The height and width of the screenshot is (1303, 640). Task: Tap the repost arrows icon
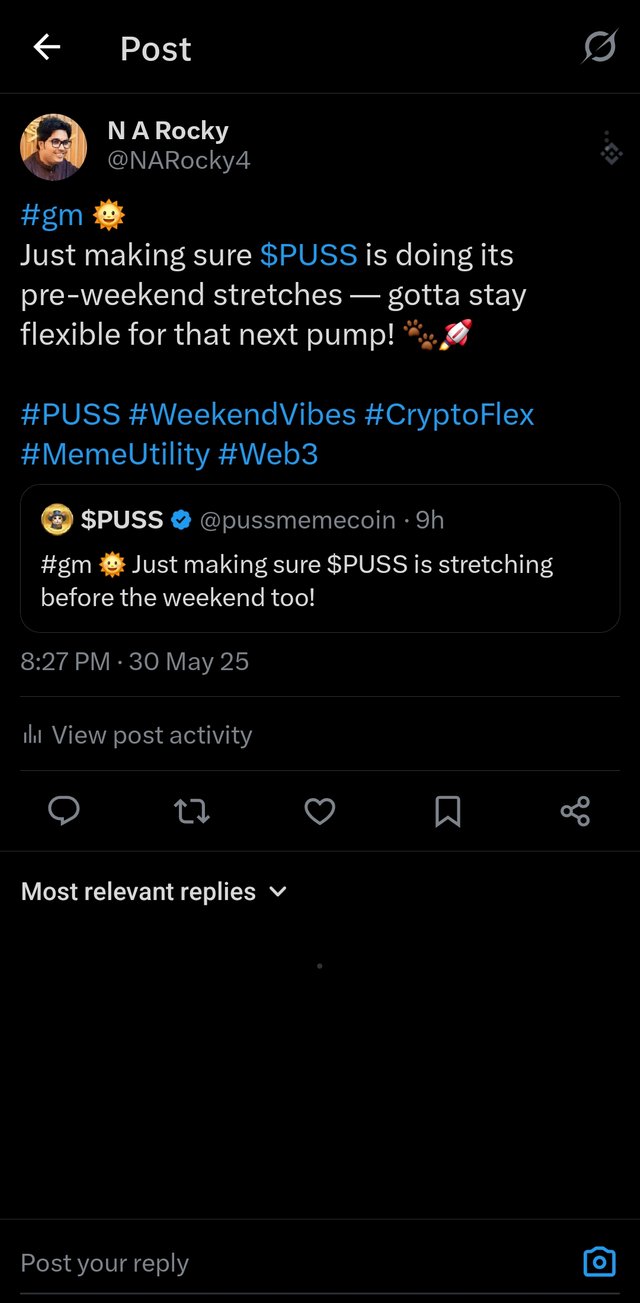pyautogui.click(x=192, y=811)
